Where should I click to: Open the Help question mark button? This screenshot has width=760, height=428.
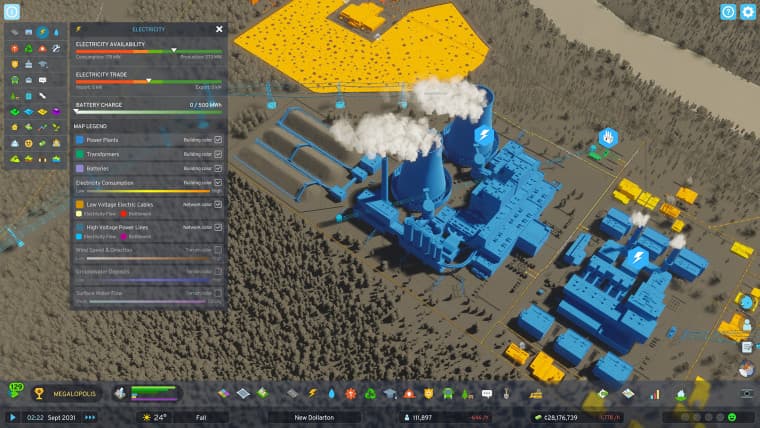point(728,12)
